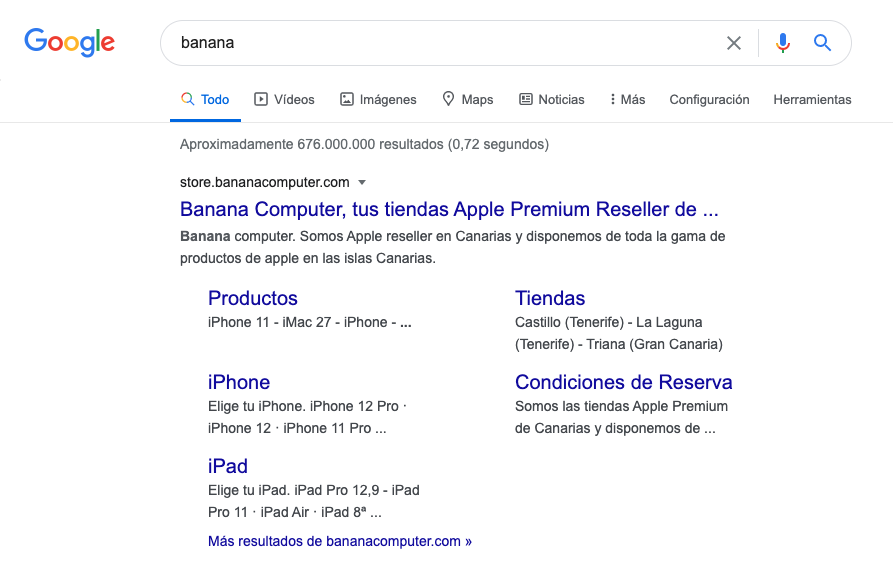
Task: Click the text 'iPhone 11 - iMac 27 - iPhone - ...'
Action: tap(310, 322)
